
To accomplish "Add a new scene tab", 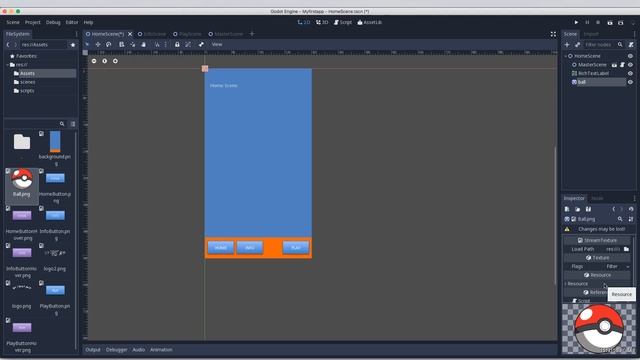I will [252, 34].
